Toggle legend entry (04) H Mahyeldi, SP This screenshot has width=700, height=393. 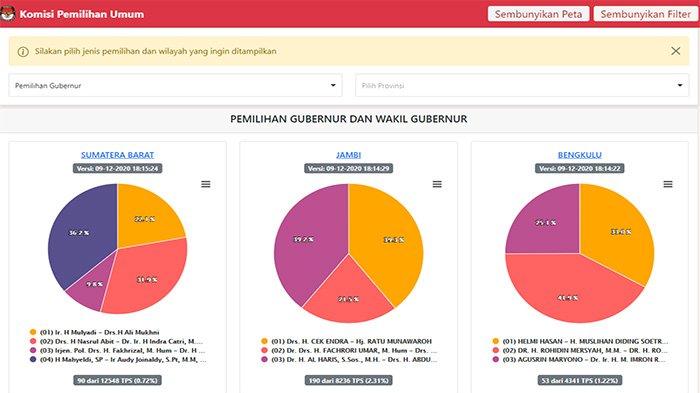(118, 360)
